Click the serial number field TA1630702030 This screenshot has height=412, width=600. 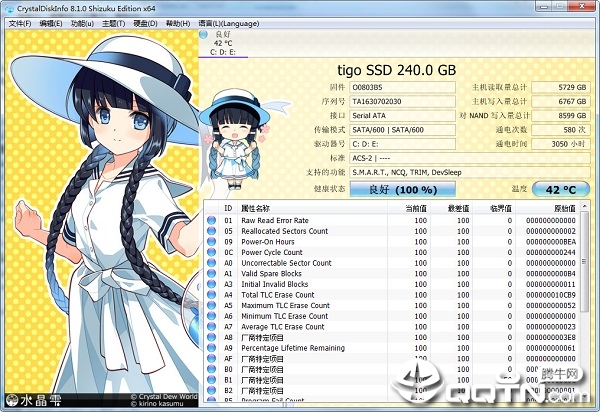coord(403,101)
